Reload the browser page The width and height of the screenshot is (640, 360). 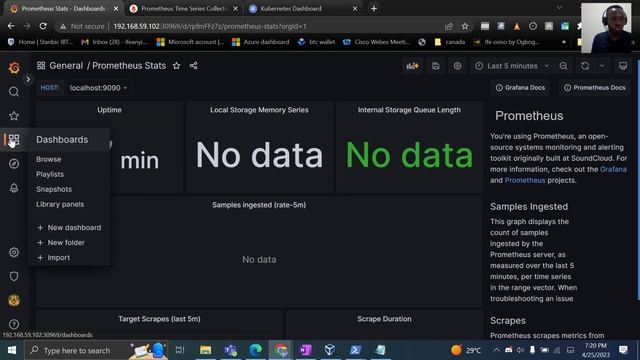click(43, 26)
